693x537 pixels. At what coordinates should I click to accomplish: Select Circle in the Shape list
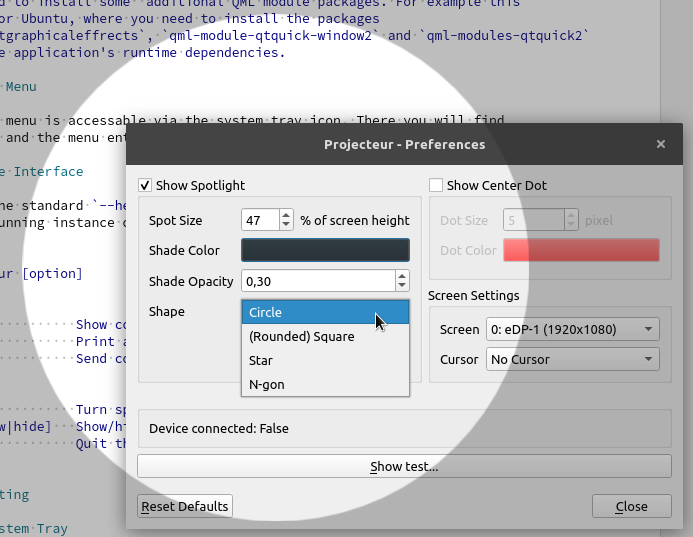(x=325, y=312)
